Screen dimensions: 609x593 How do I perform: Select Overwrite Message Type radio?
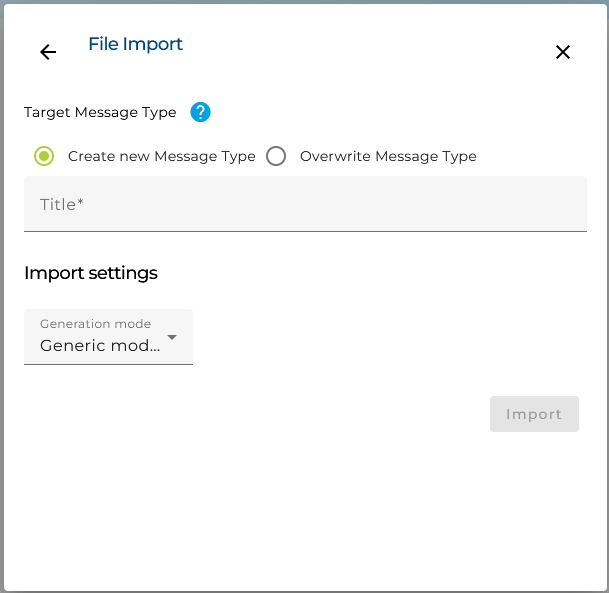(x=276, y=156)
